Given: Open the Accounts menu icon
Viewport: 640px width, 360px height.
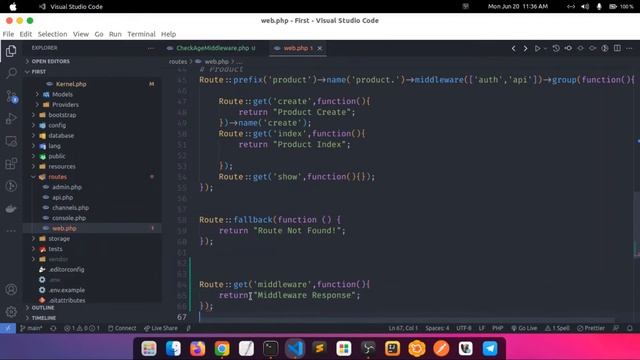Looking at the screenshot, I should coord(11,289).
